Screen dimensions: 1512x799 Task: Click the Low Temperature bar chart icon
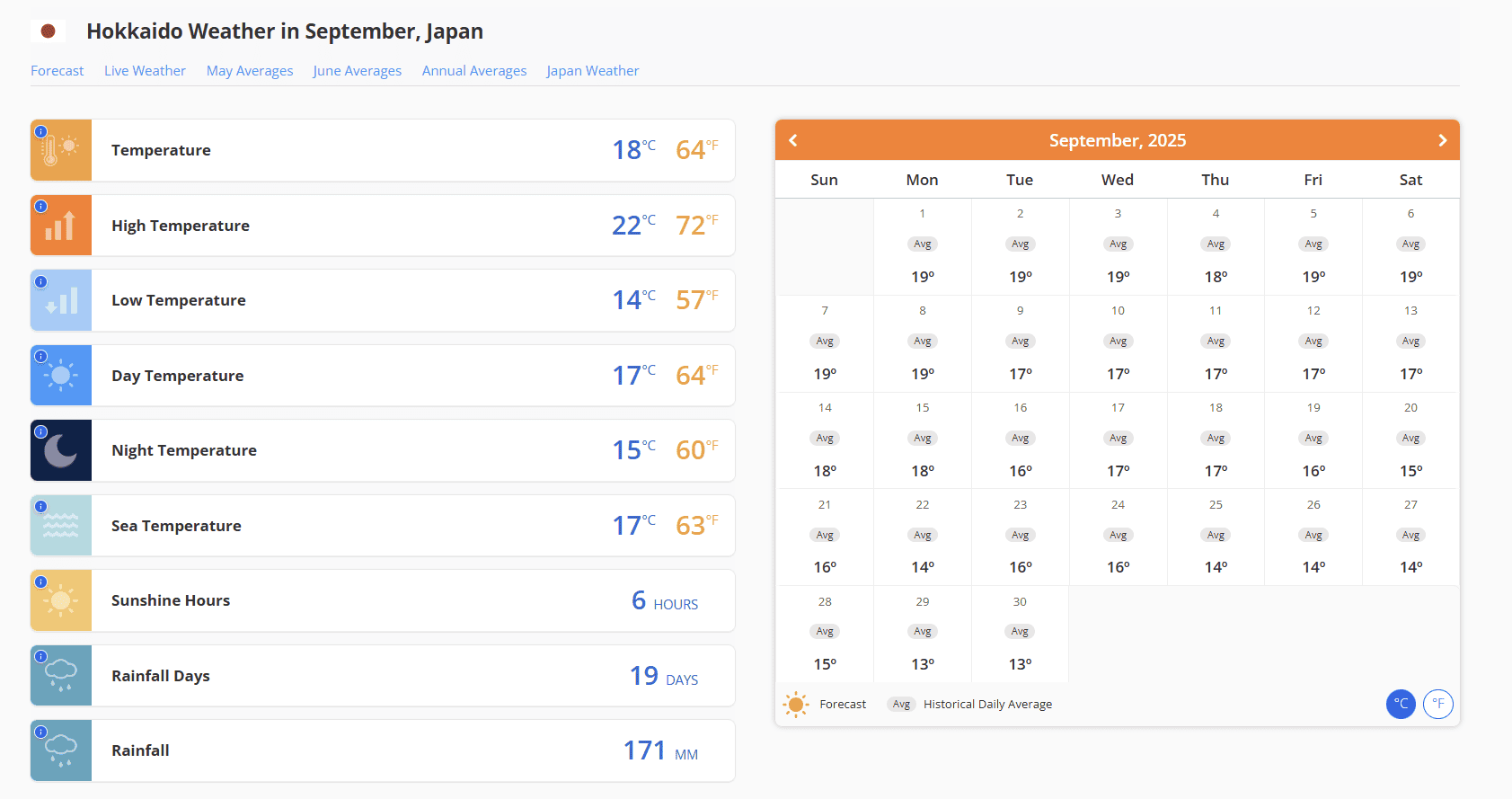(61, 300)
